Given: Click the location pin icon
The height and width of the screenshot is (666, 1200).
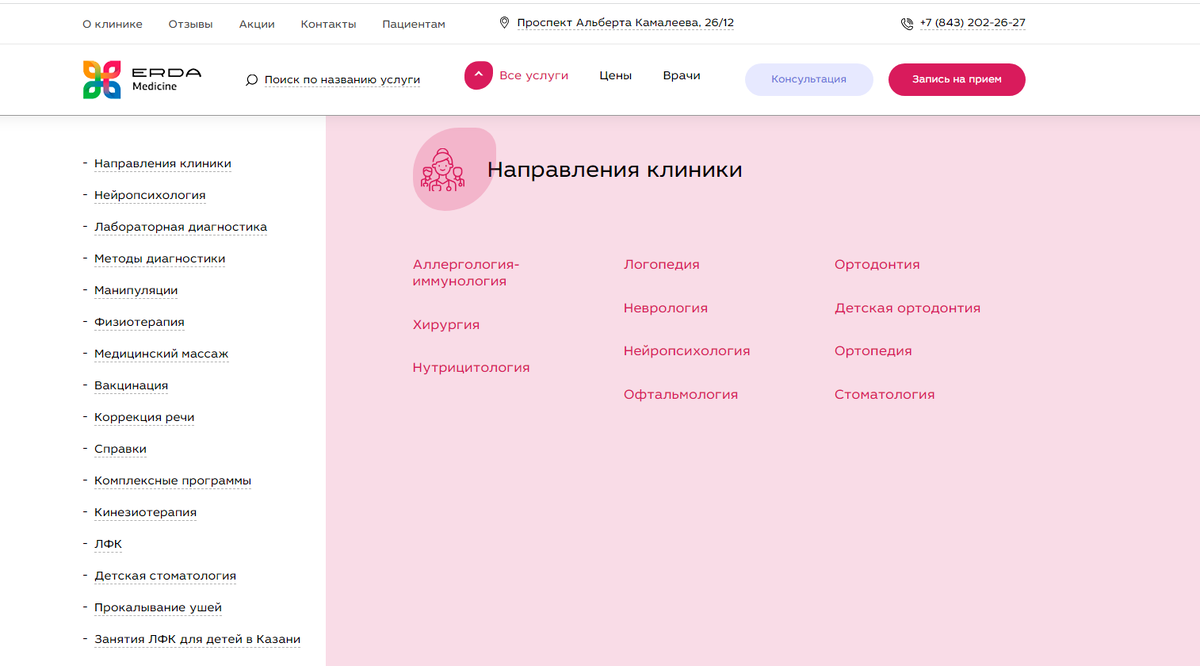Looking at the screenshot, I should pos(505,23).
